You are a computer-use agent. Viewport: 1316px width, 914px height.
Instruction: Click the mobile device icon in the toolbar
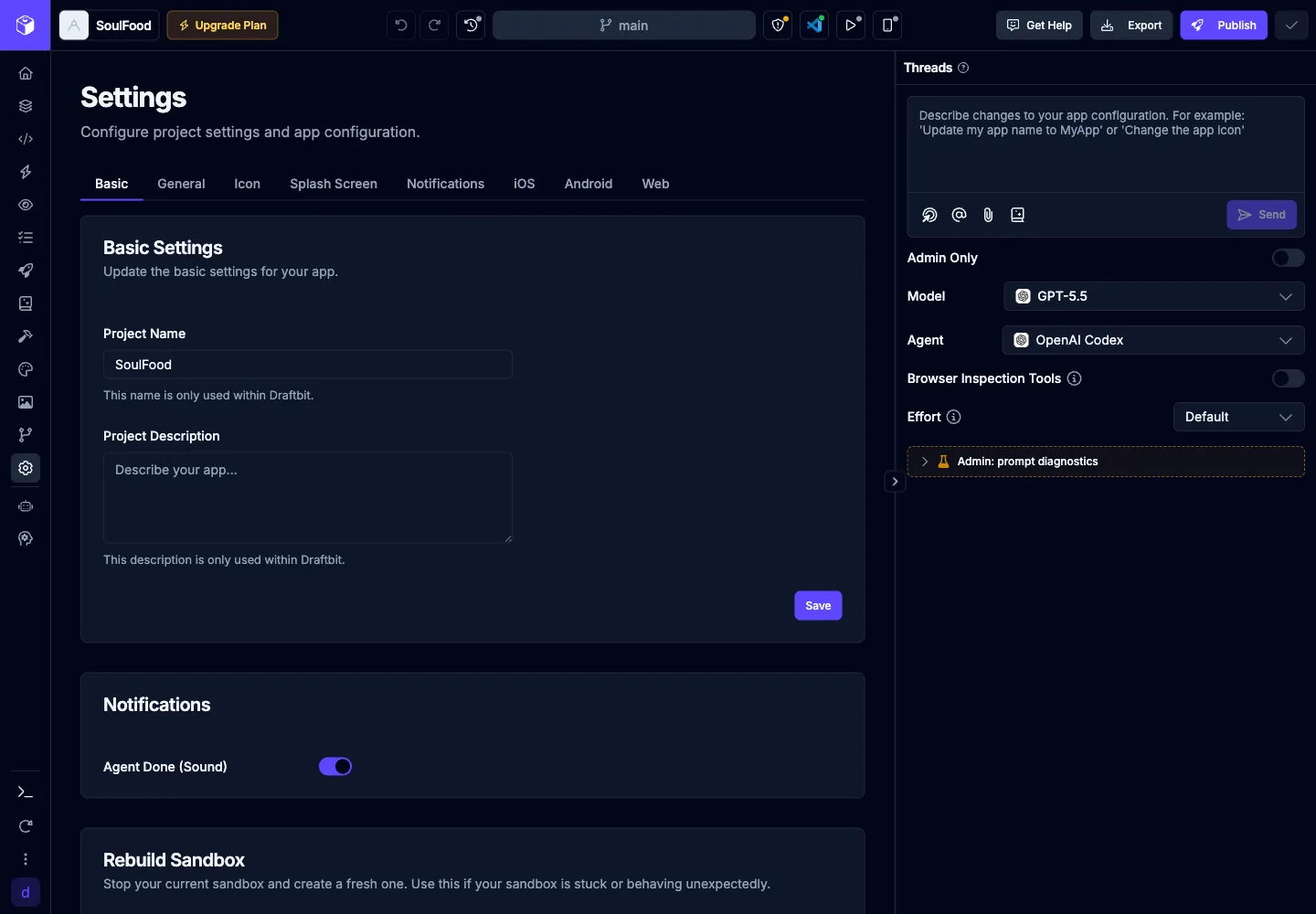(887, 26)
